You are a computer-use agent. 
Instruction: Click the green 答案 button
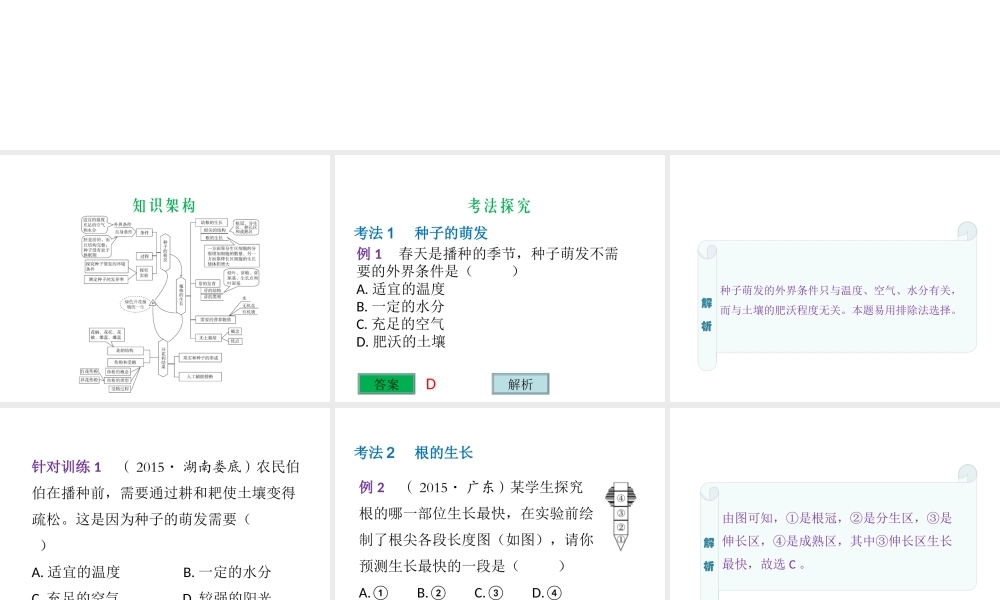coord(386,384)
